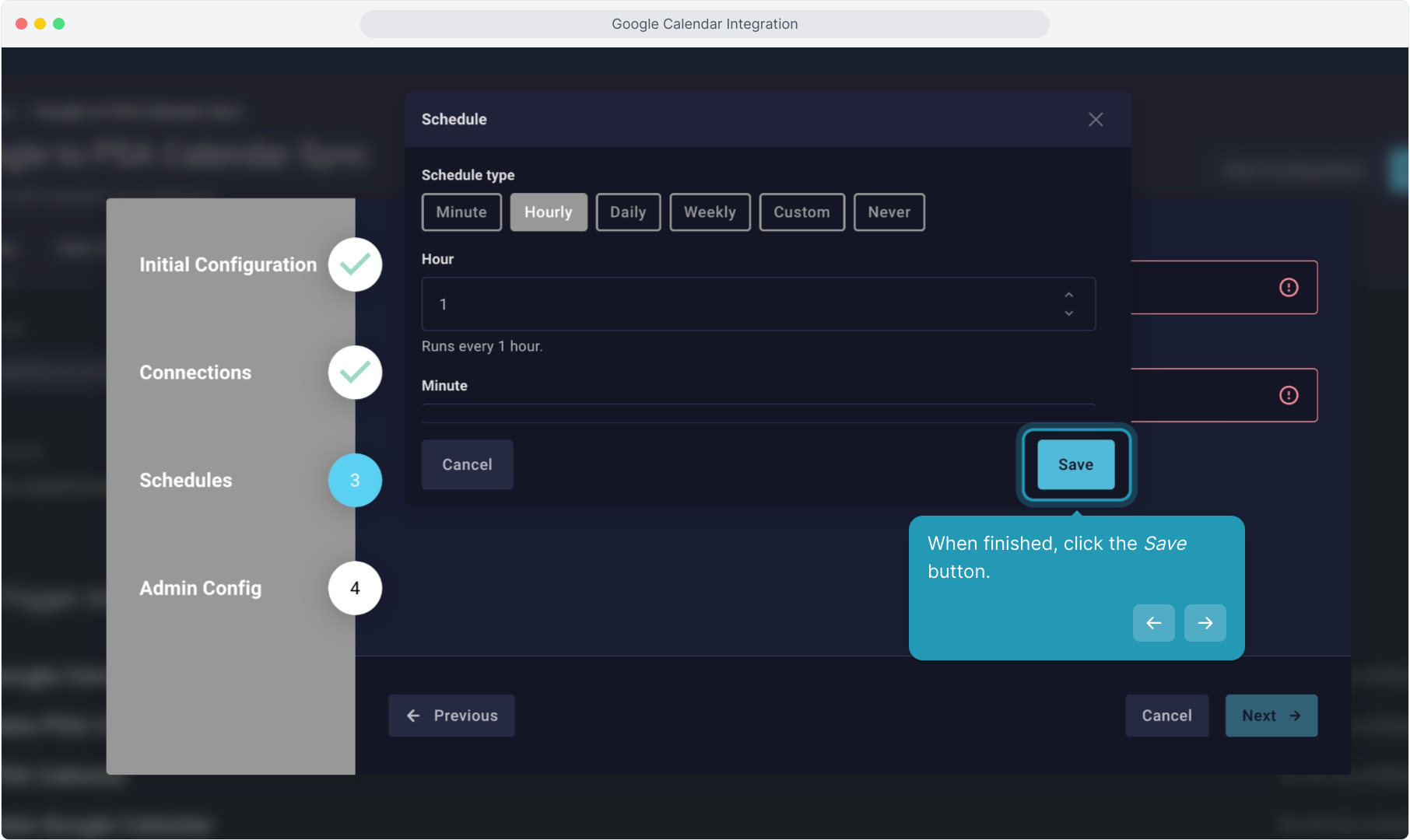This screenshot has width=1410, height=840.
Task: Click the Hour field stepper arrows
Action: click(1069, 304)
